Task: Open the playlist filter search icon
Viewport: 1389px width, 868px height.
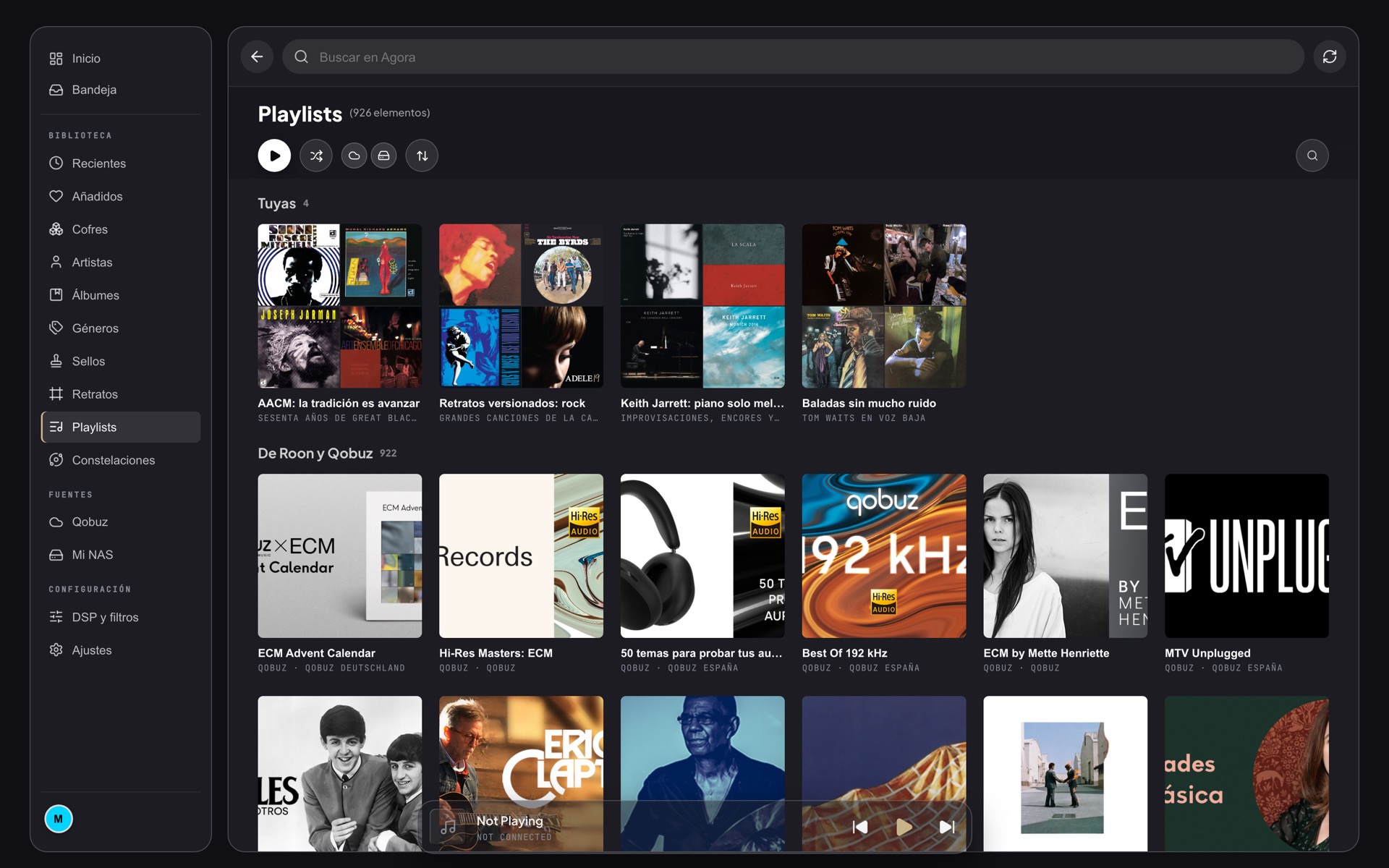Action: coord(1312,156)
